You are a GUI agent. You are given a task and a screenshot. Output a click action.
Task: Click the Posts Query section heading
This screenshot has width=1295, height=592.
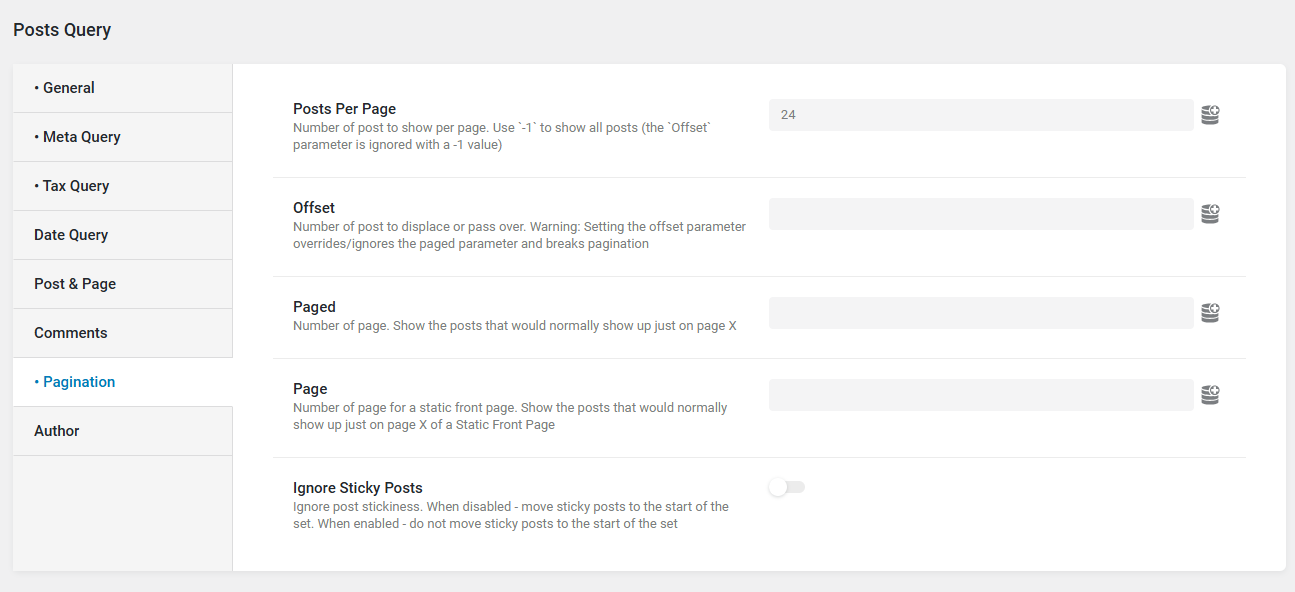62,30
